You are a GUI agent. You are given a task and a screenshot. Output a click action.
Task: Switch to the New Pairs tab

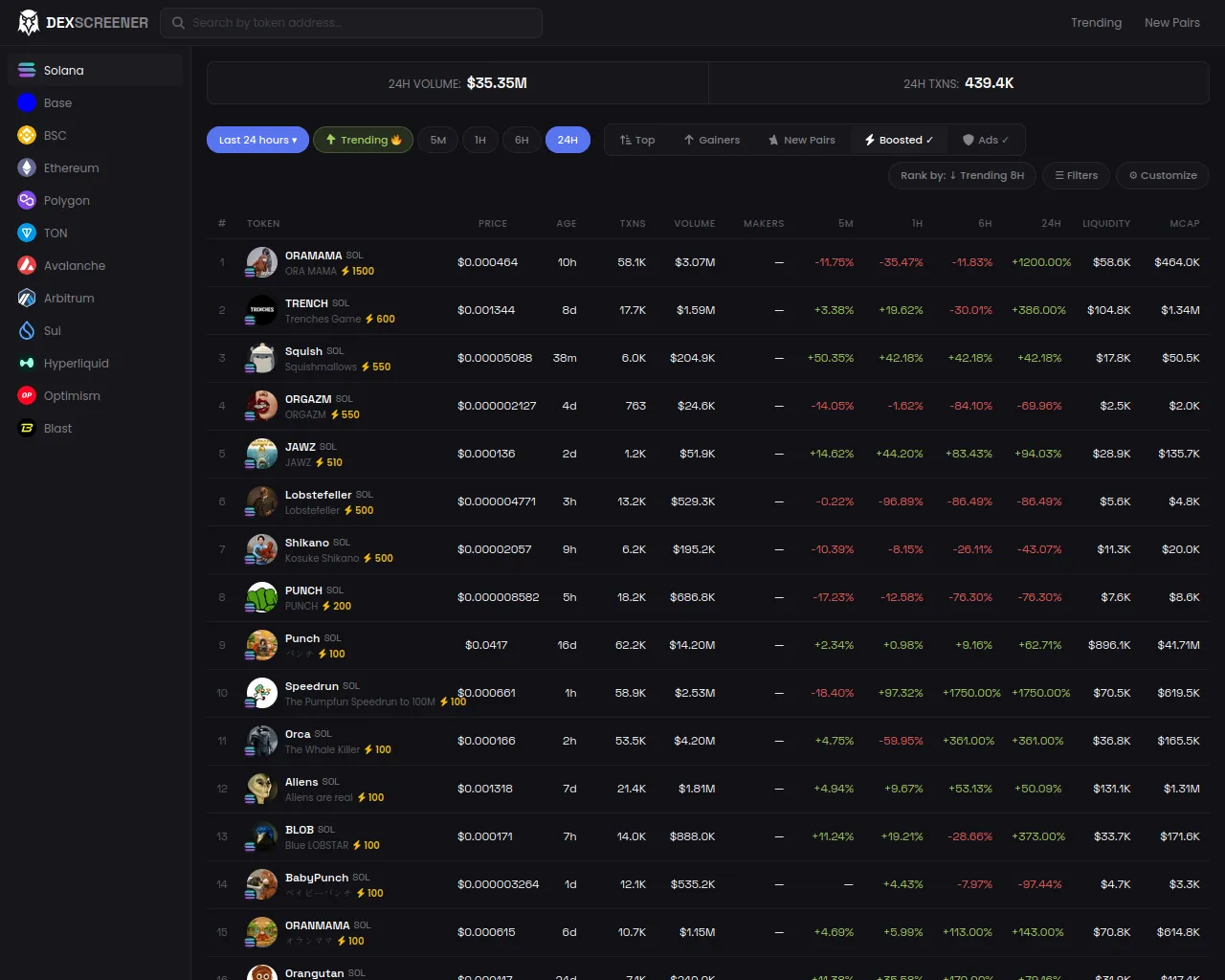(x=802, y=140)
